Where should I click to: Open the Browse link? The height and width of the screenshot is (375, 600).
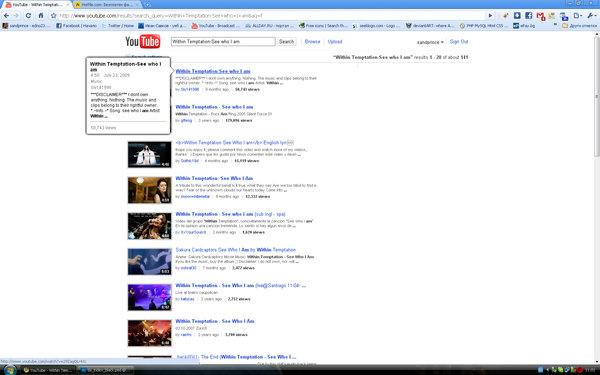[312, 41]
